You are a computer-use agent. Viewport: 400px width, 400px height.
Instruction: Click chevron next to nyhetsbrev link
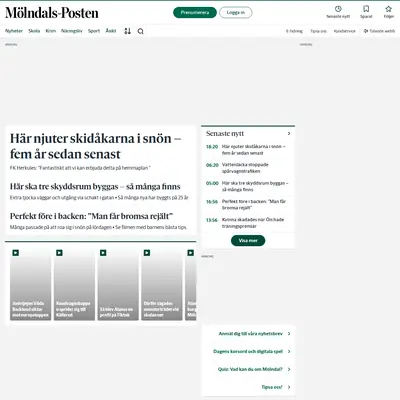click(289, 333)
